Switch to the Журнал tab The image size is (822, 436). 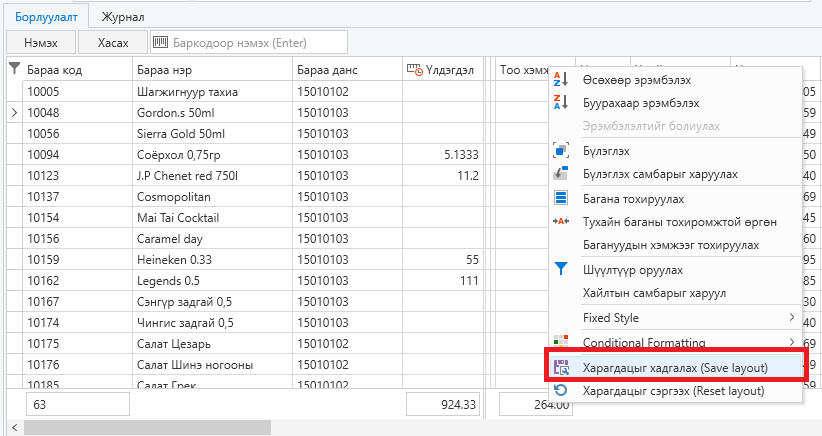point(123,17)
